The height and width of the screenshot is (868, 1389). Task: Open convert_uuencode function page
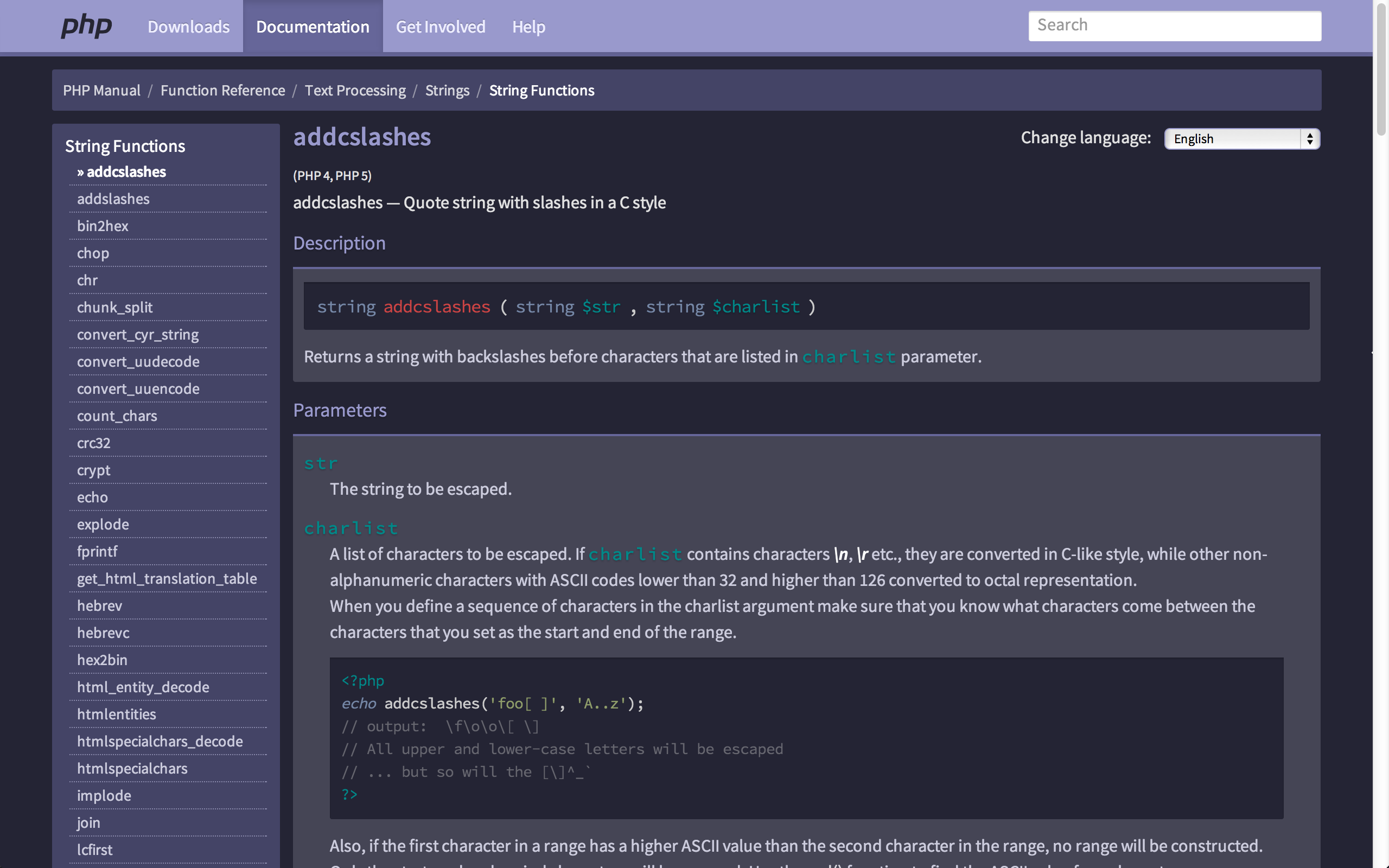[x=138, y=388]
